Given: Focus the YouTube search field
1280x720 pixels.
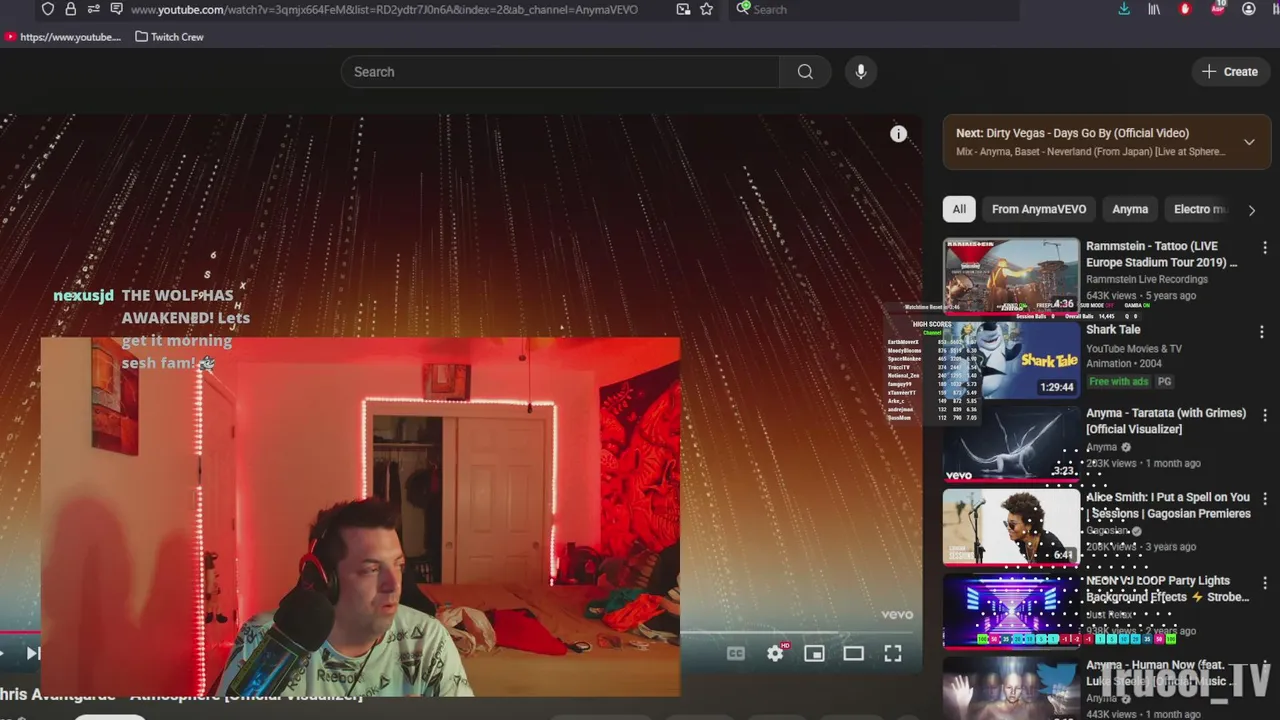Looking at the screenshot, I should (x=560, y=72).
